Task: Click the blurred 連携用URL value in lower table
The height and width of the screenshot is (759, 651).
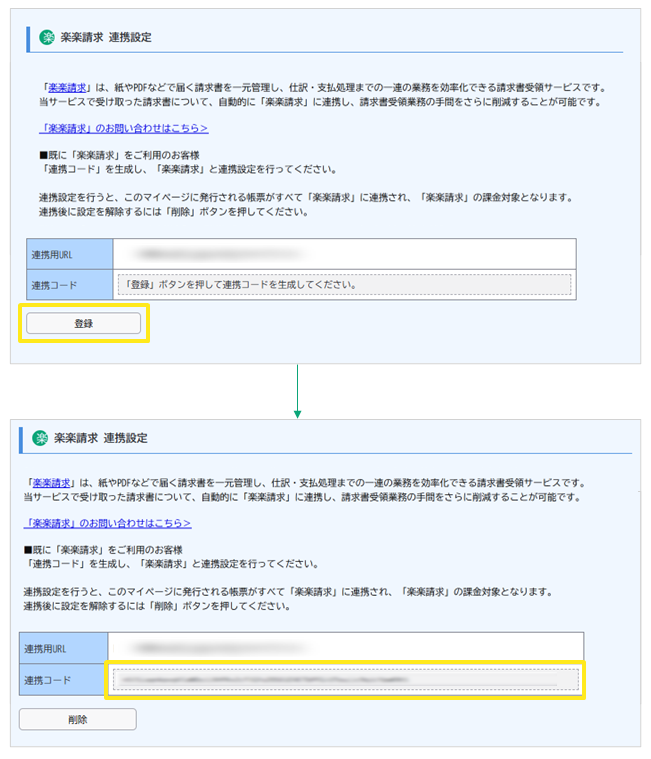Action: coord(220,648)
